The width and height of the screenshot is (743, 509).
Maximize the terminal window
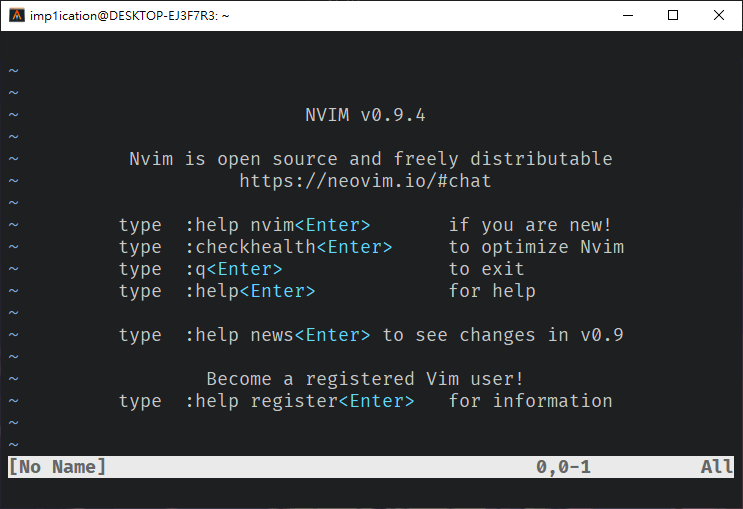click(x=672, y=15)
